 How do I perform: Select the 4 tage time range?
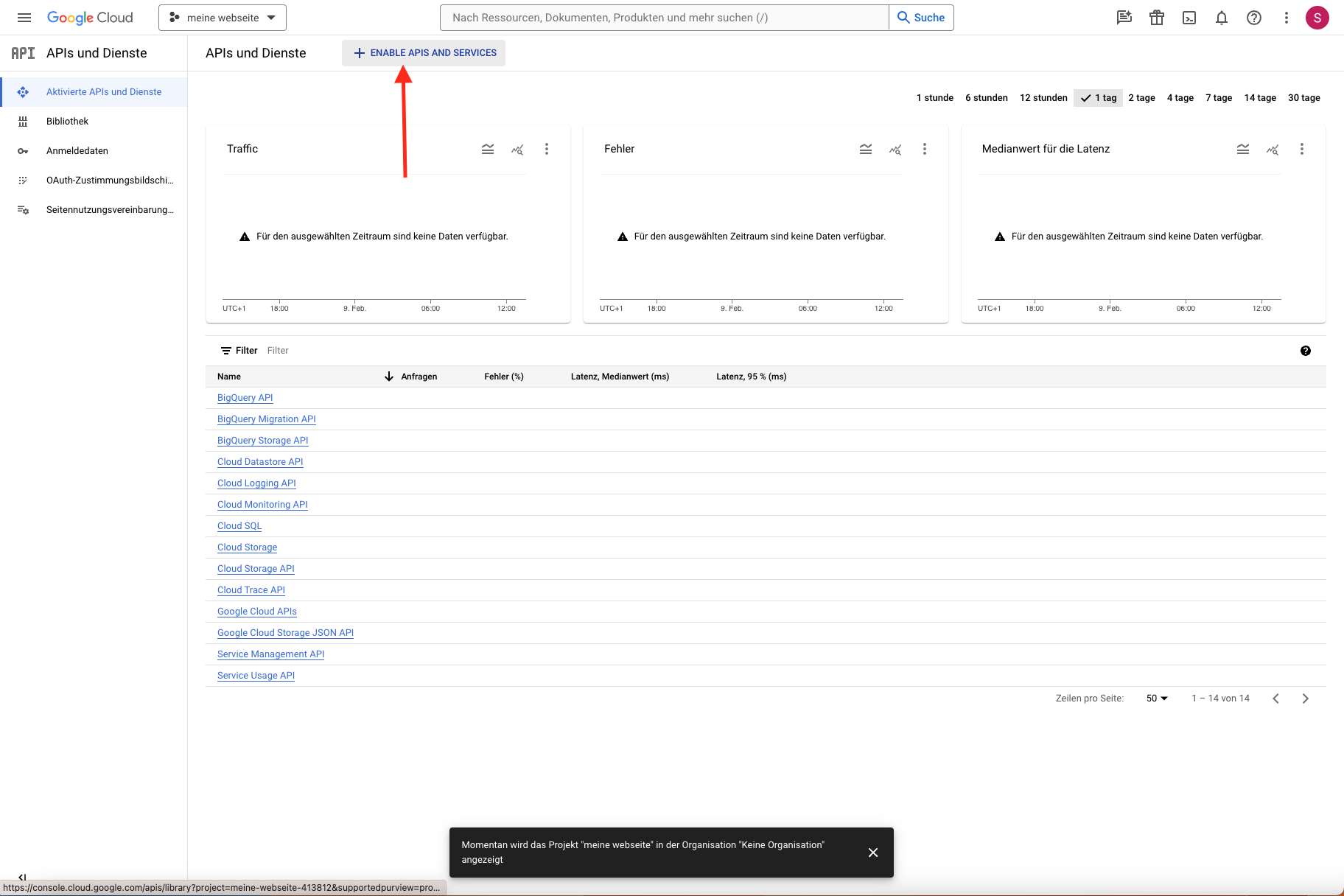pos(1180,98)
